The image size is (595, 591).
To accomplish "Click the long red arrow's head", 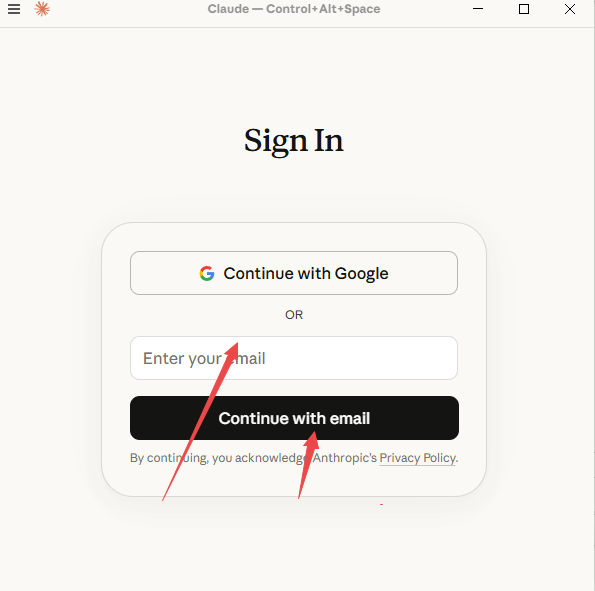I will click(x=232, y=351).
